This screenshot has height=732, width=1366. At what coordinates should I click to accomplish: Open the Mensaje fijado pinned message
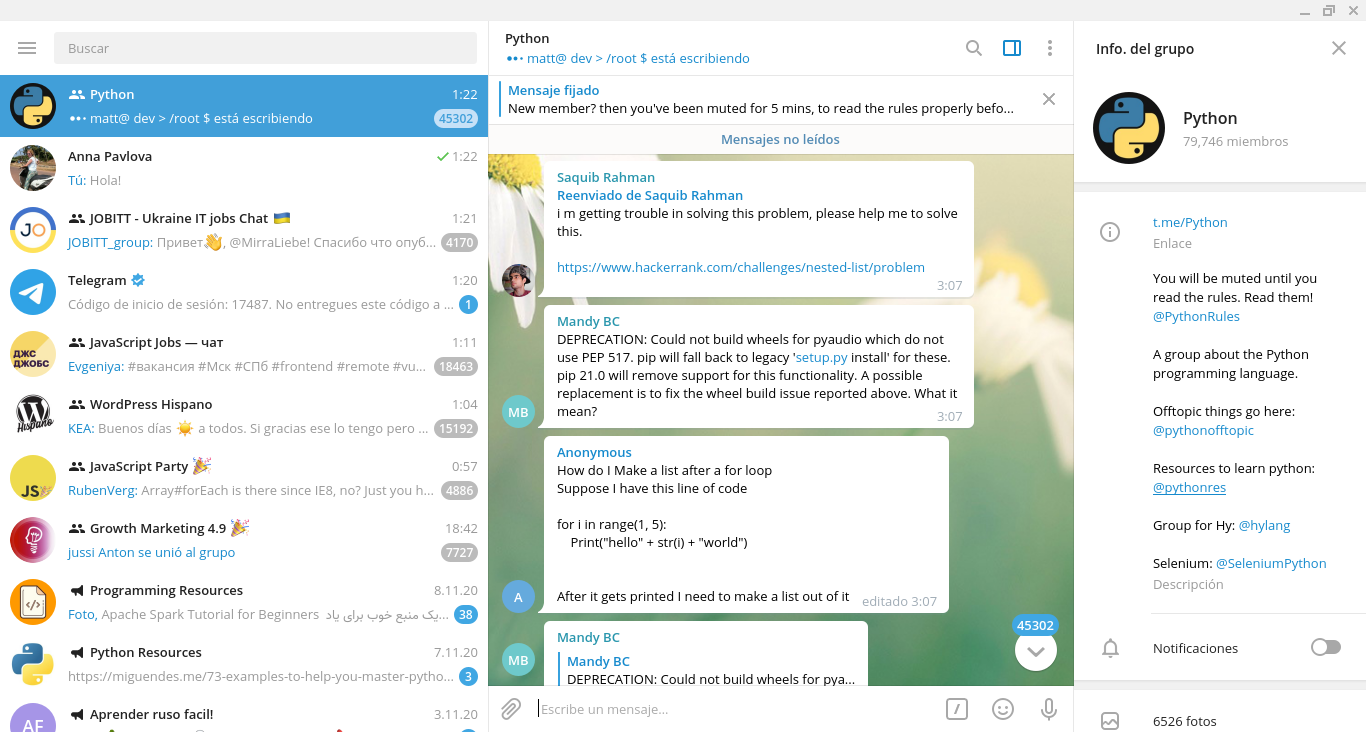760,99
